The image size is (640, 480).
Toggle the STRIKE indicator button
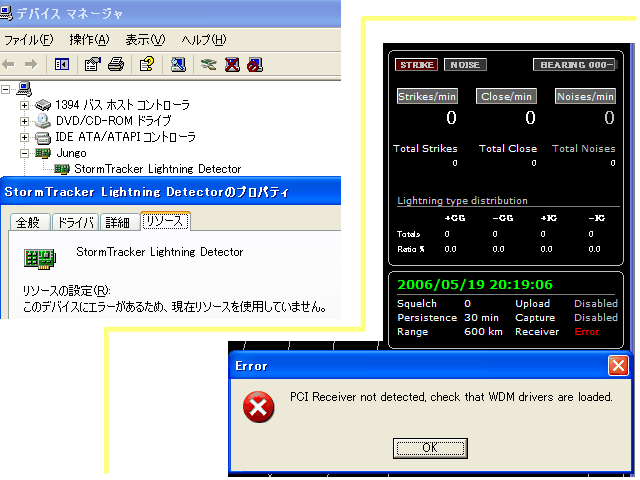click(x=416, y=65)
